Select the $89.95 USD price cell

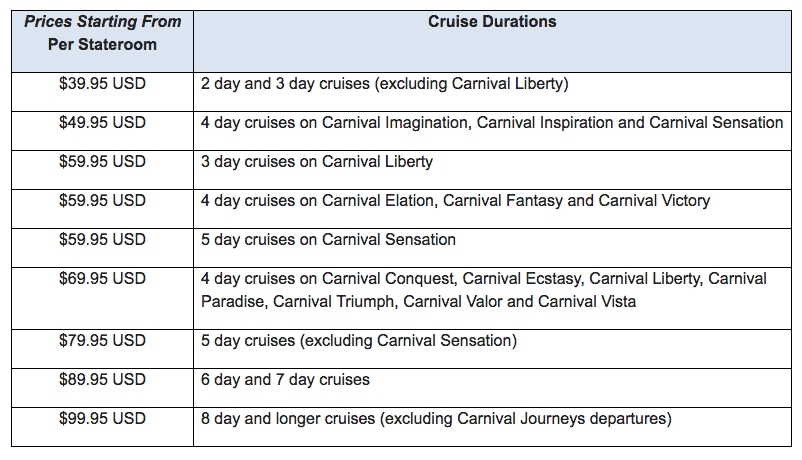coord(102,379)
